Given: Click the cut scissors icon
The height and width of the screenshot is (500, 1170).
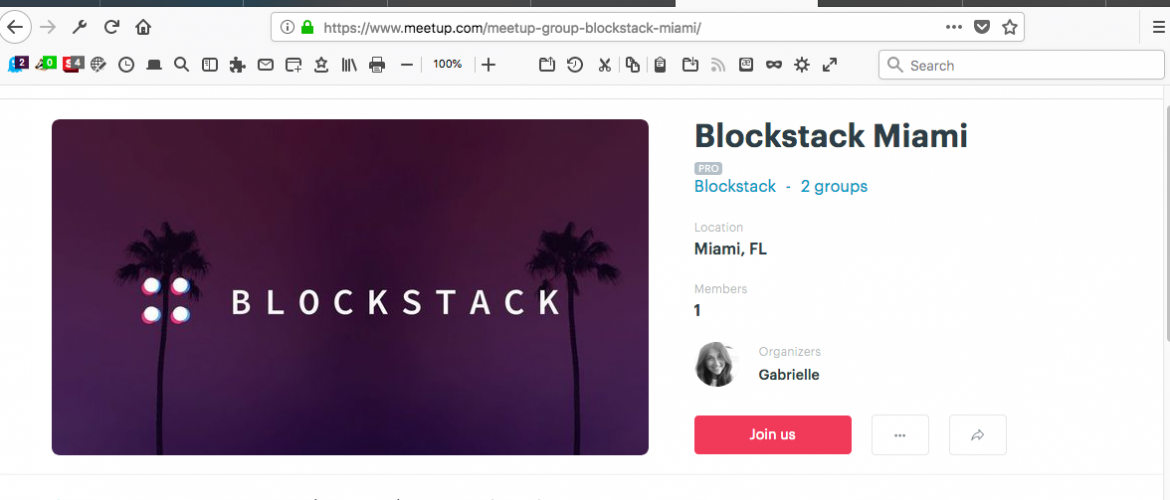Looking at the screenshot, I should pos(604,65).
